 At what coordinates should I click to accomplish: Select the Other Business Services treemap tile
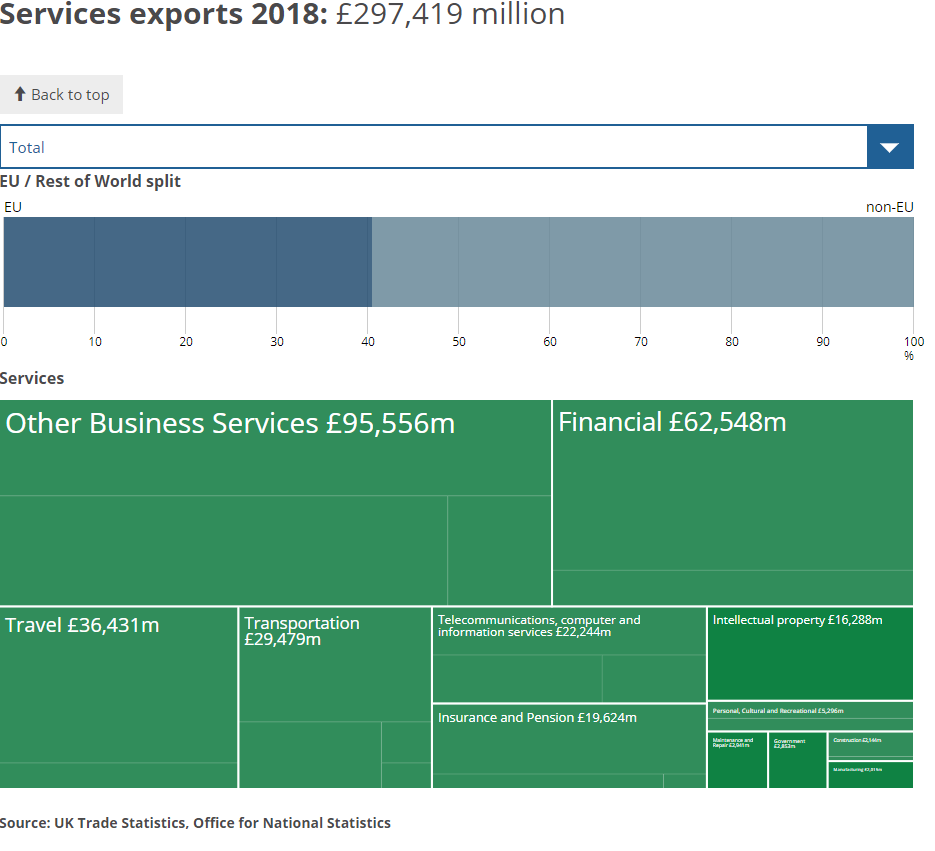tap(275, 500)
